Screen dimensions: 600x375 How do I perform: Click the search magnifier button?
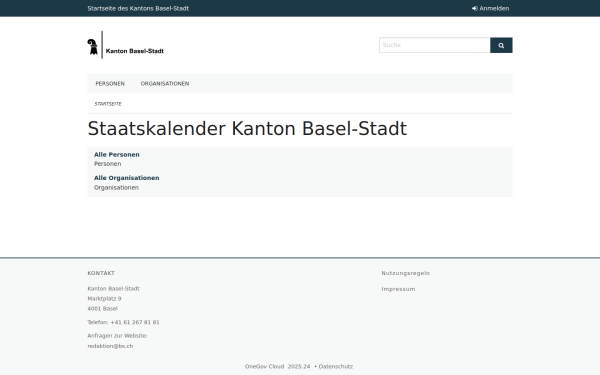click(x=501, y=45)
